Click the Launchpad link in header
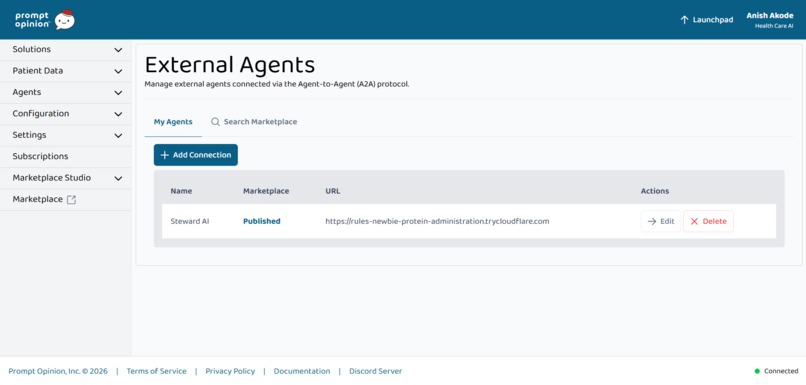The image size is (806, 385). tap(707, 20)
